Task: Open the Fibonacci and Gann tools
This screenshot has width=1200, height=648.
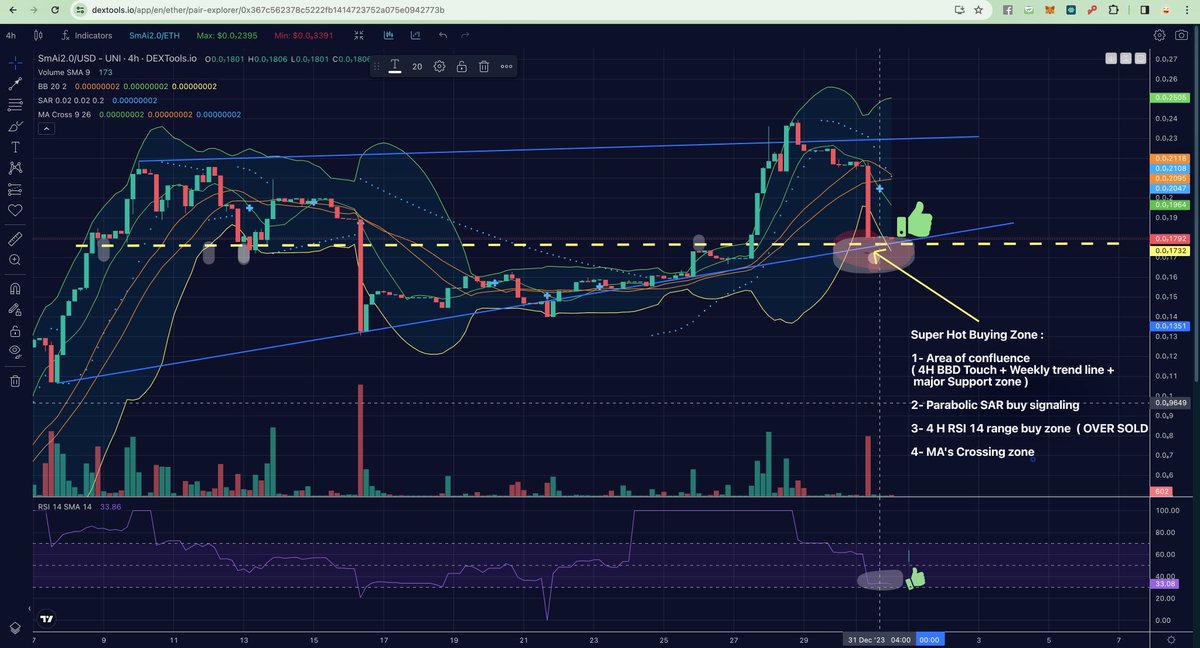Action: 14,105
